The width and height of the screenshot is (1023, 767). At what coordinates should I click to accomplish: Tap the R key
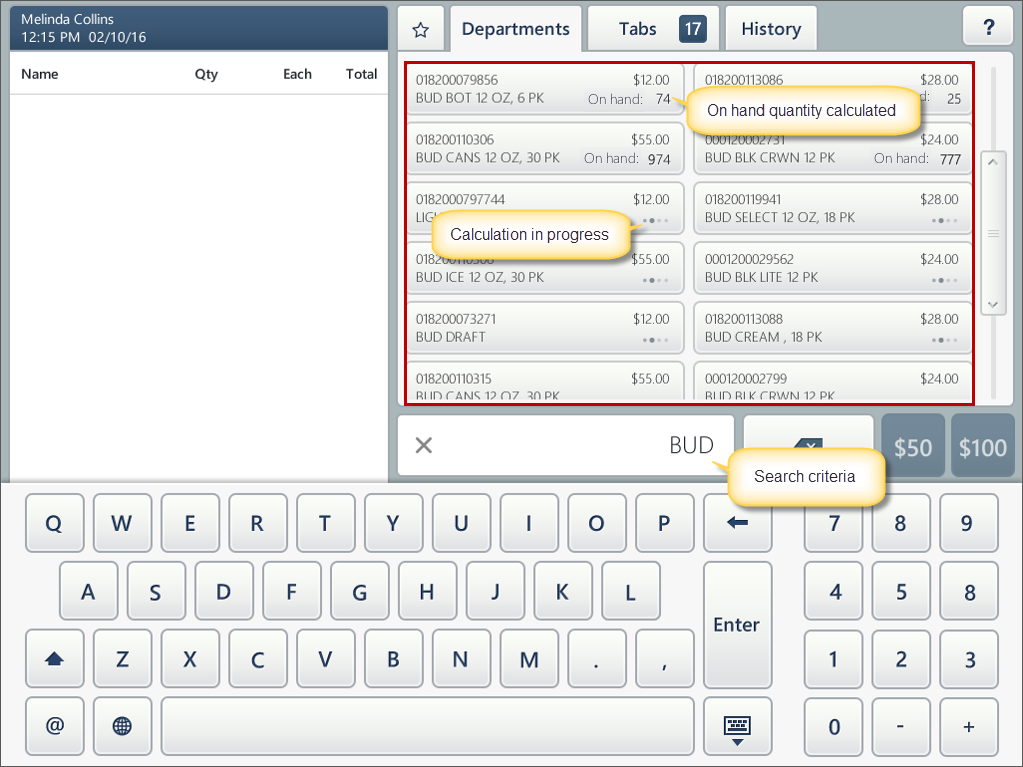pyautogui.click(x=258, y=522)
